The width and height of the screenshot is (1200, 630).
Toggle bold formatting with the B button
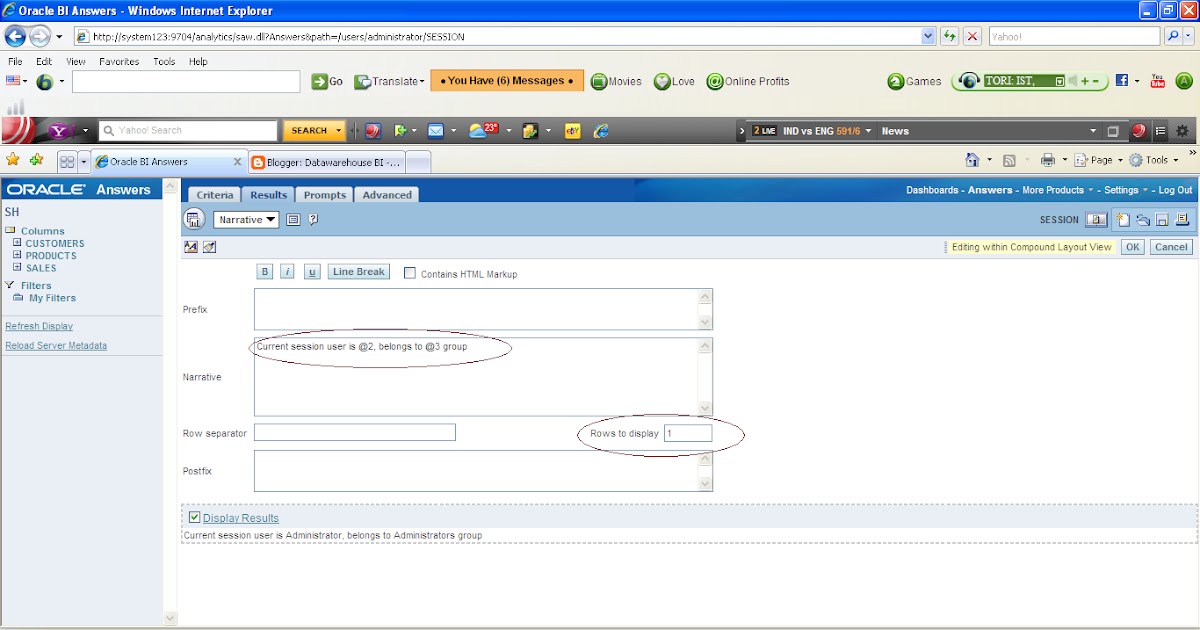click(264, 271)
